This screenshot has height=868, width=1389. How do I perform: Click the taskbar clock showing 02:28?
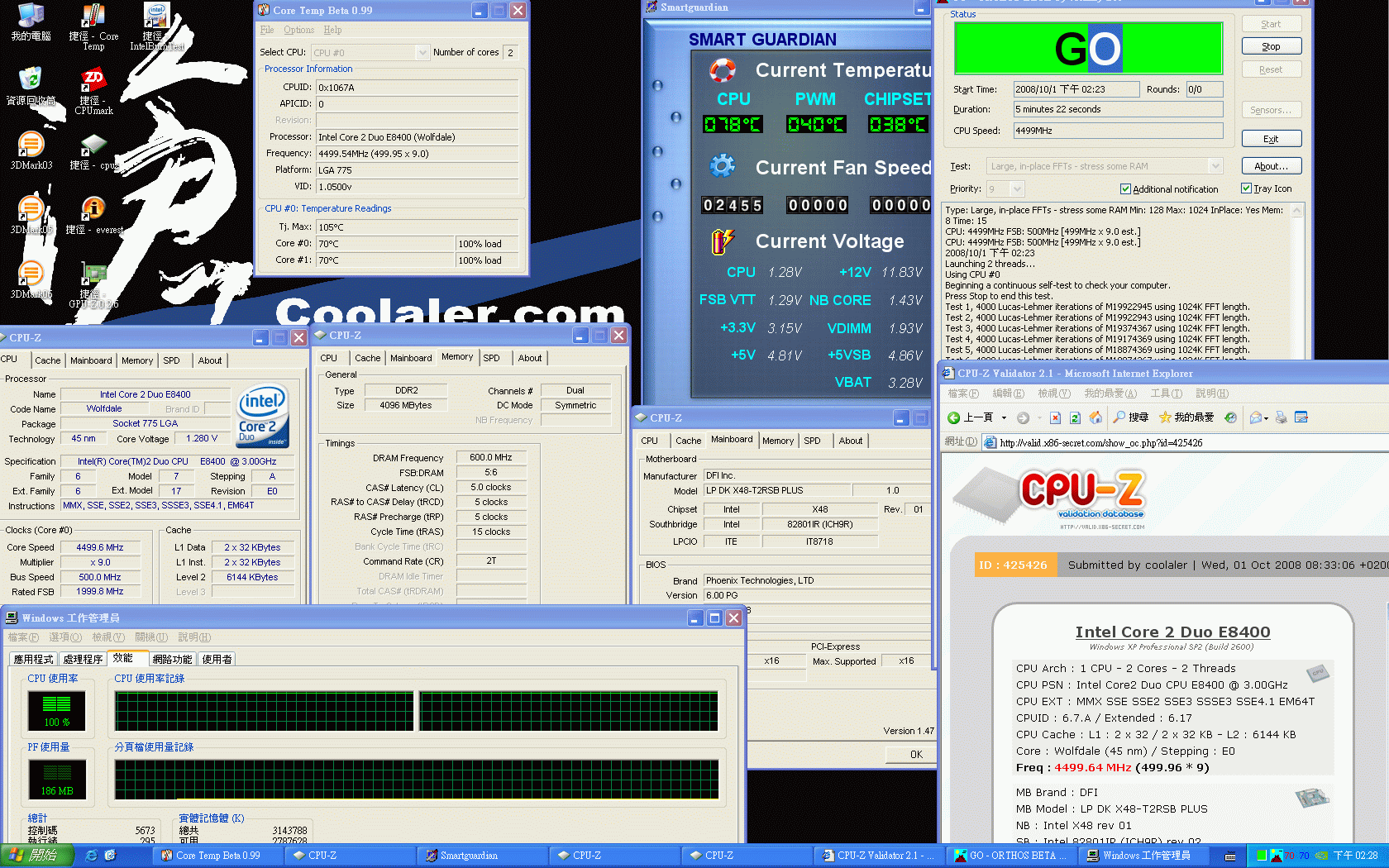point(1355,856)
